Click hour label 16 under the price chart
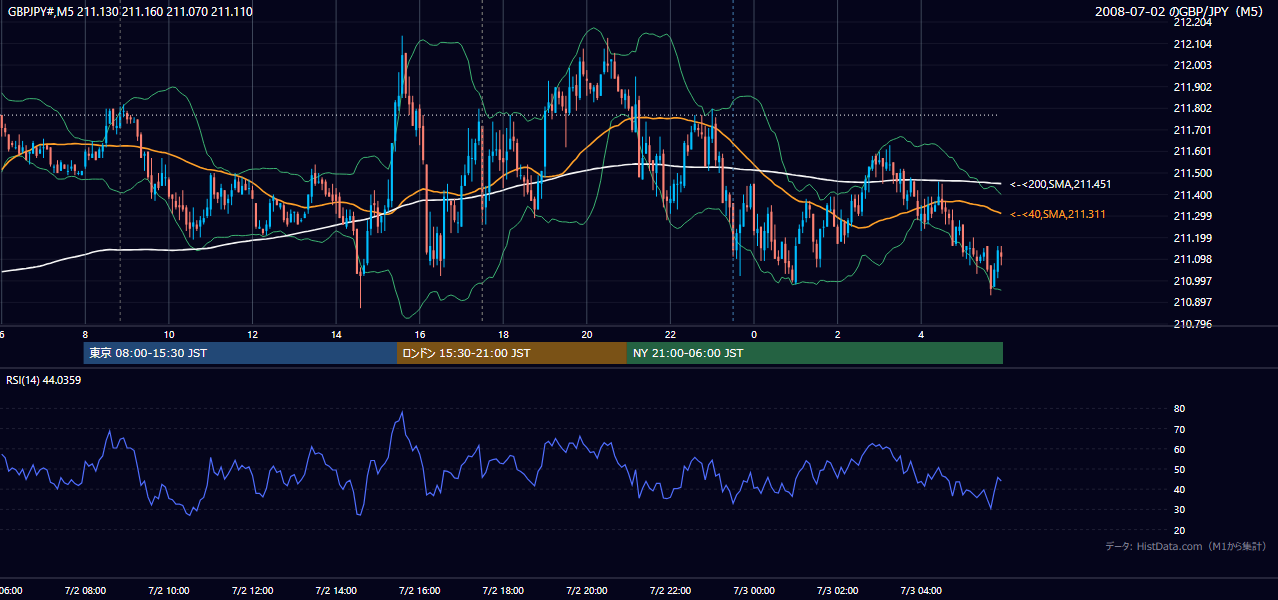Image resolution: width=1278 pixels, height=600 pixels. pos(420,334)
